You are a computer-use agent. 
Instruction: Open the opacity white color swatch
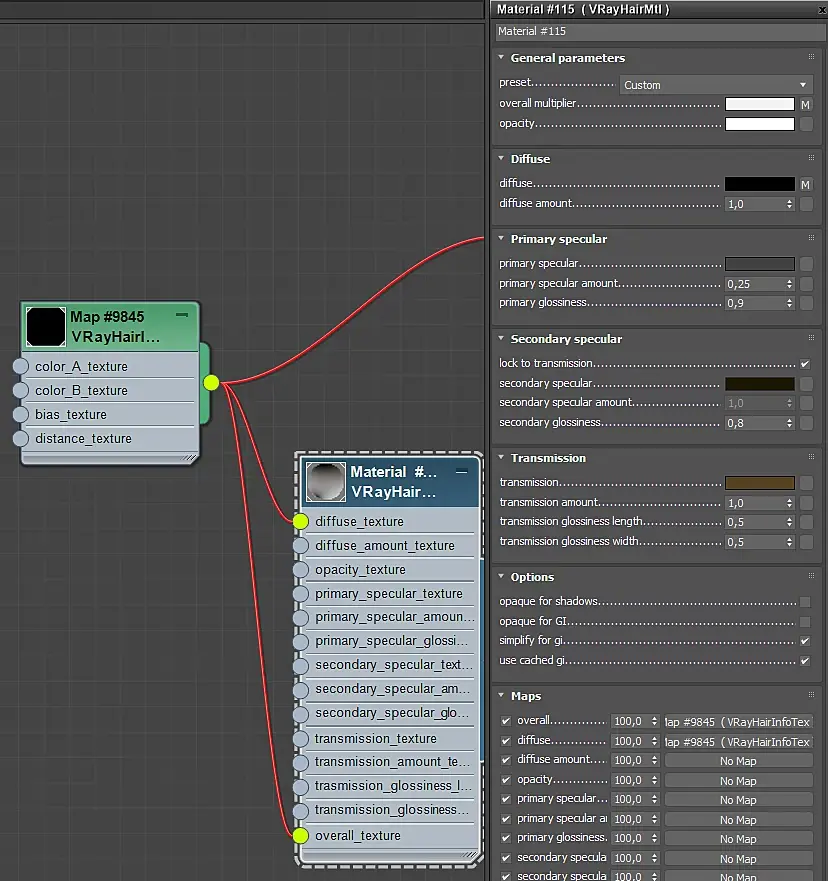click(x=759, y=124)
